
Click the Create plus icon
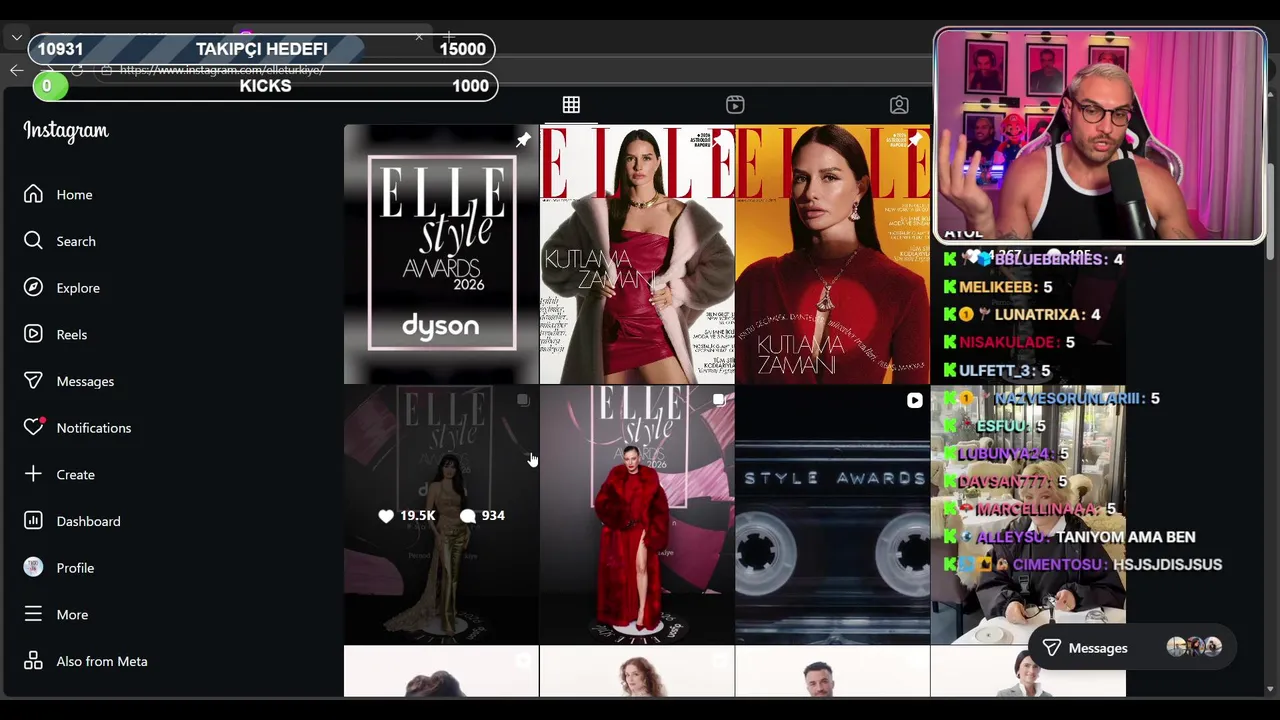tap(33, 474)
